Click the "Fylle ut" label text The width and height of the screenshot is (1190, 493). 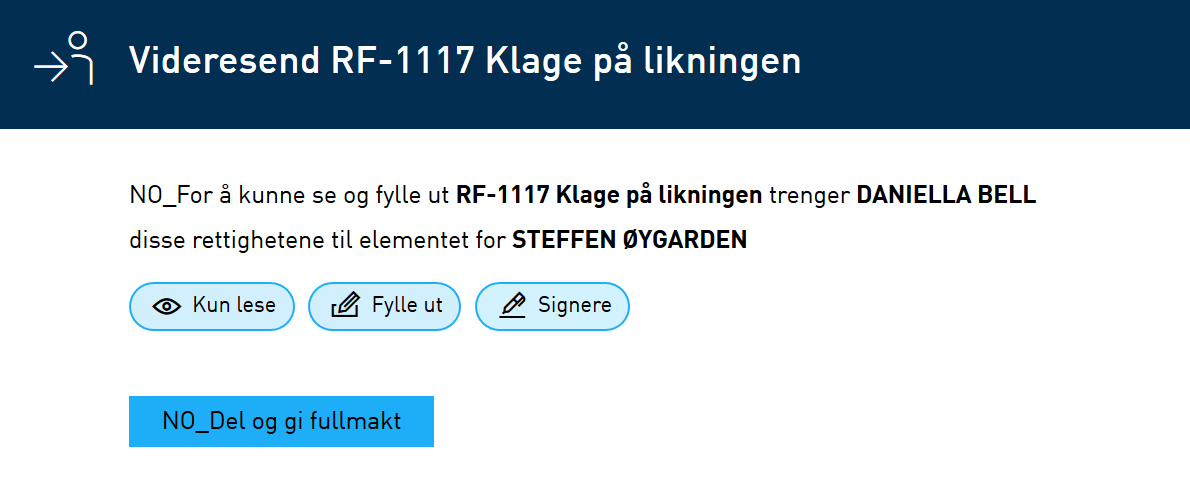coord(408,306)
